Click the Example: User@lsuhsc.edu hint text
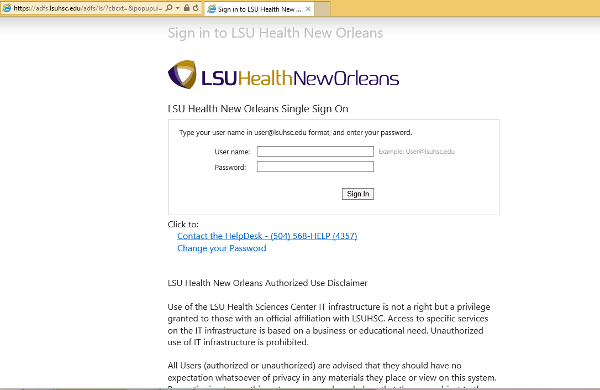Viewport: 600px width, 390px height. 416,152
